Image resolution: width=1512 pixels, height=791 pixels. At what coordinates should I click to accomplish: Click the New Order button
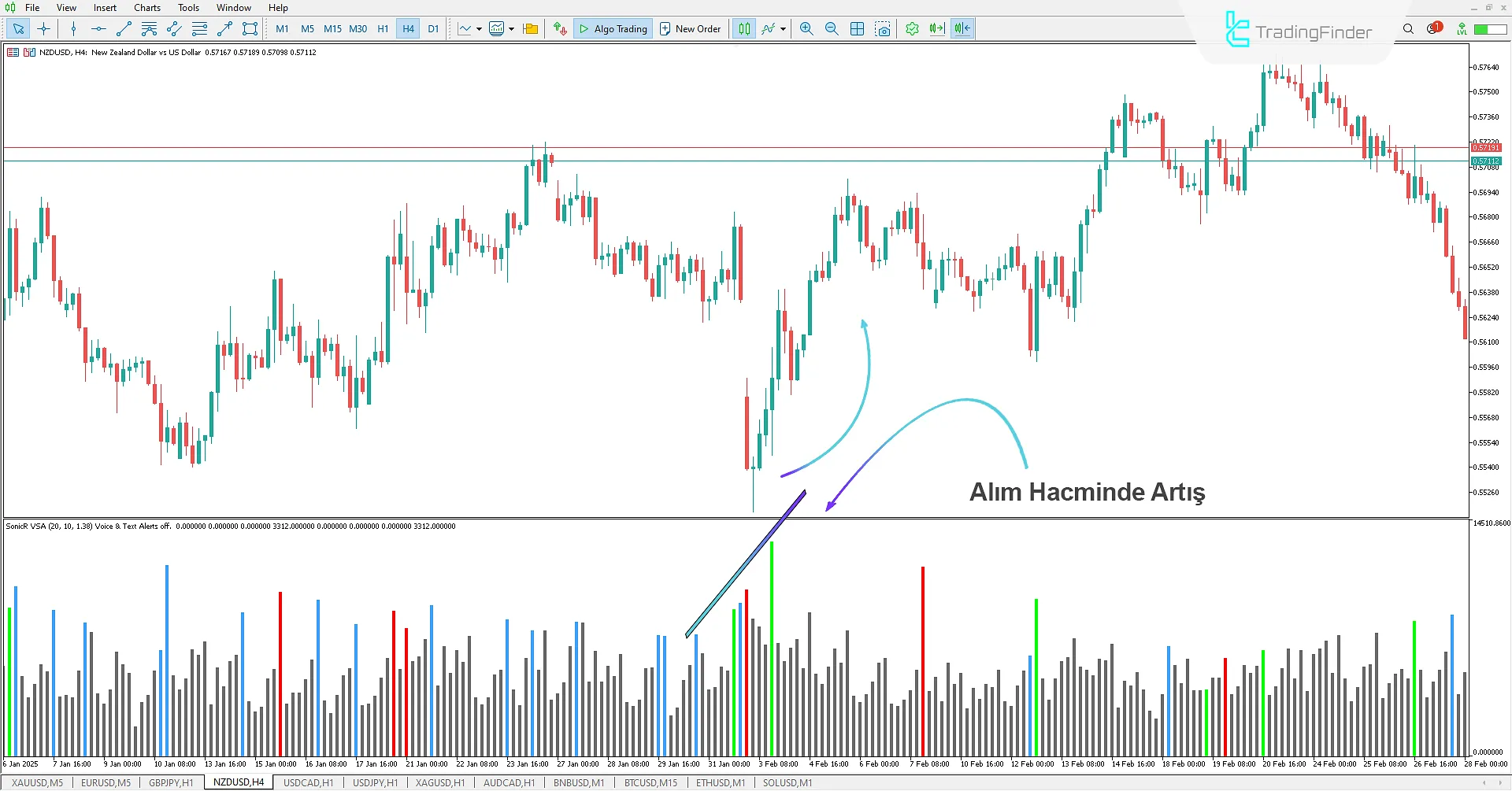[690, 29]
